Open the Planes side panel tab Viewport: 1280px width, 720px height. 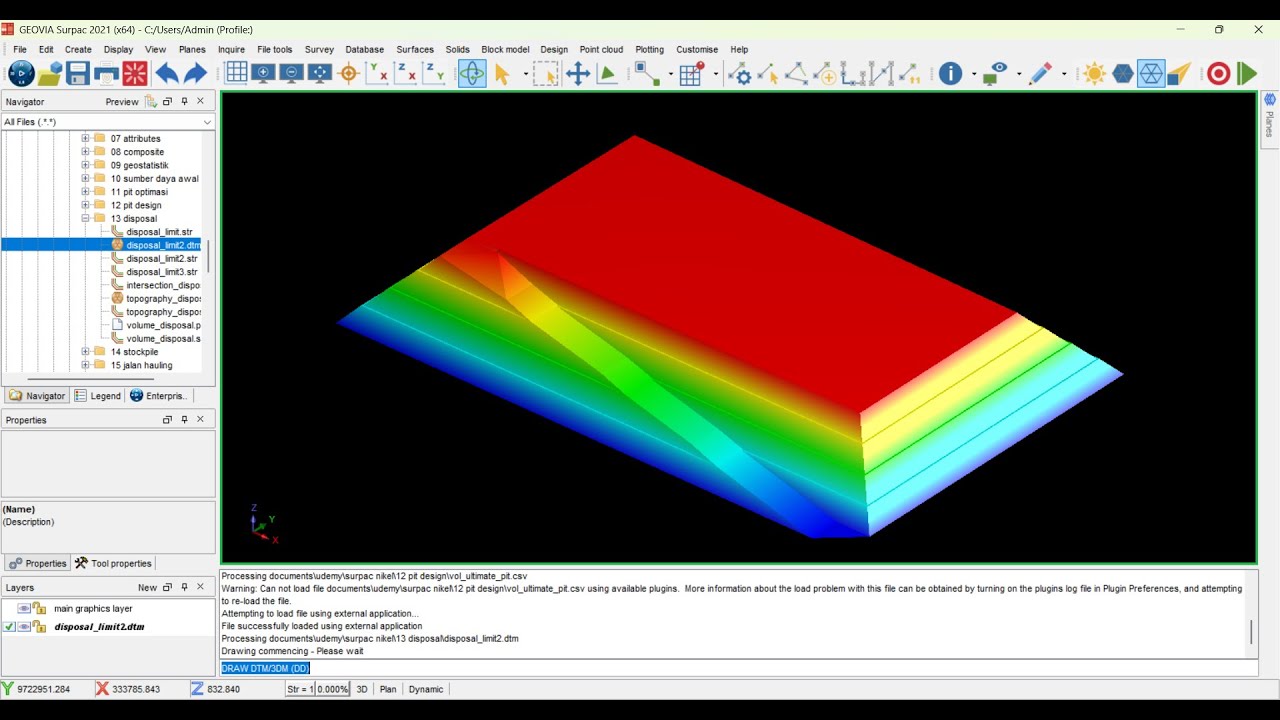coord(1270,118)
